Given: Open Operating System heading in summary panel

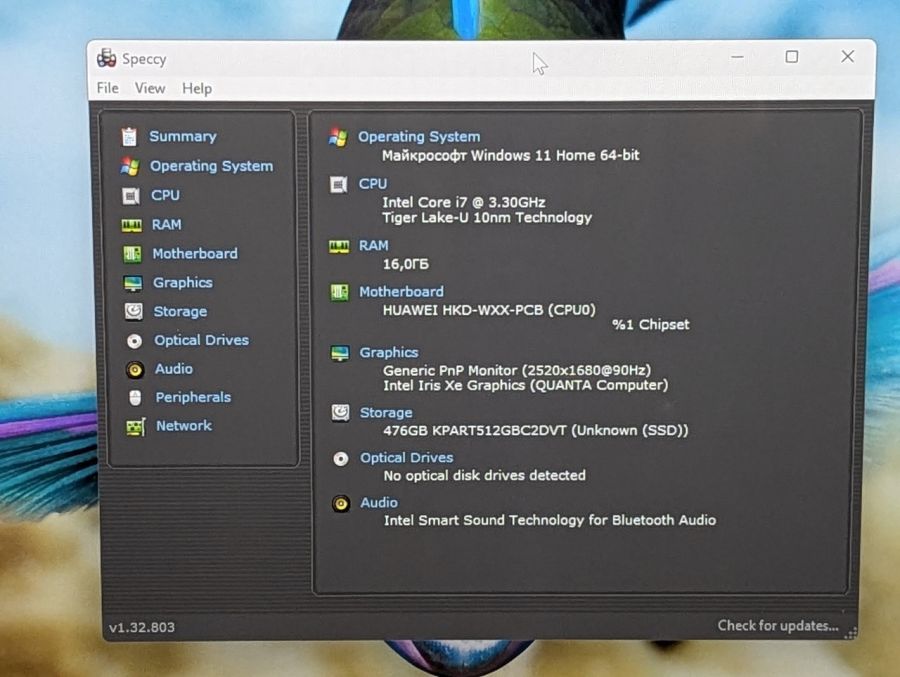Looking at the screenshot, I should tap(419, 137).
